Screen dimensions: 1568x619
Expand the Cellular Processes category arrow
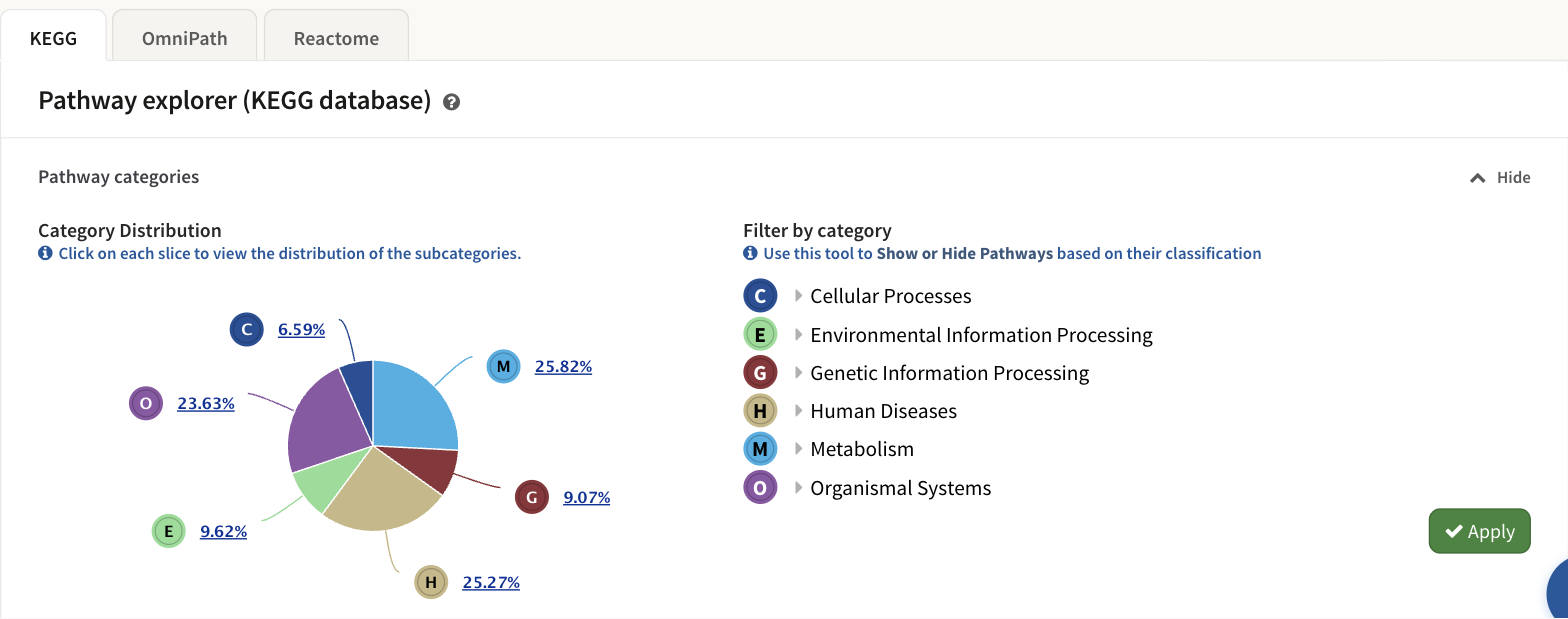click(x=798, y=296)
